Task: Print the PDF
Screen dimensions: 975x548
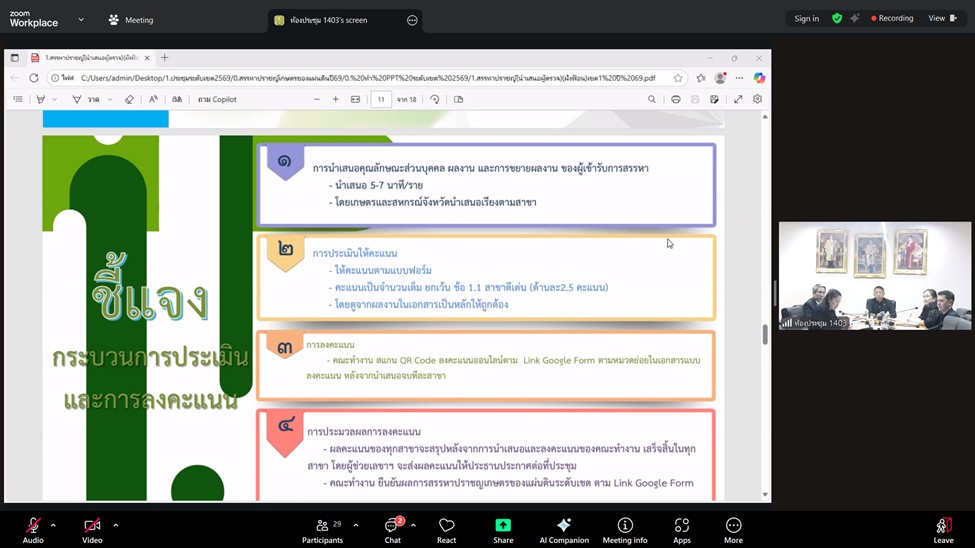Action: [x=676, y=99]
